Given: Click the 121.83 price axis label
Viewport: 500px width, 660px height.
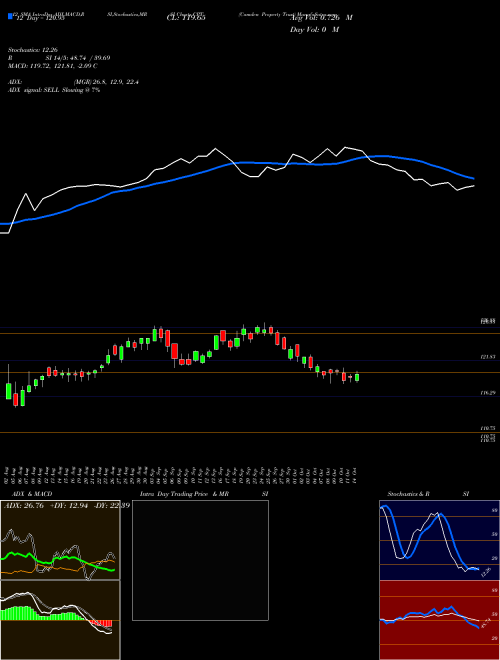Looking at the screenshot, I should tap(488, 357).
